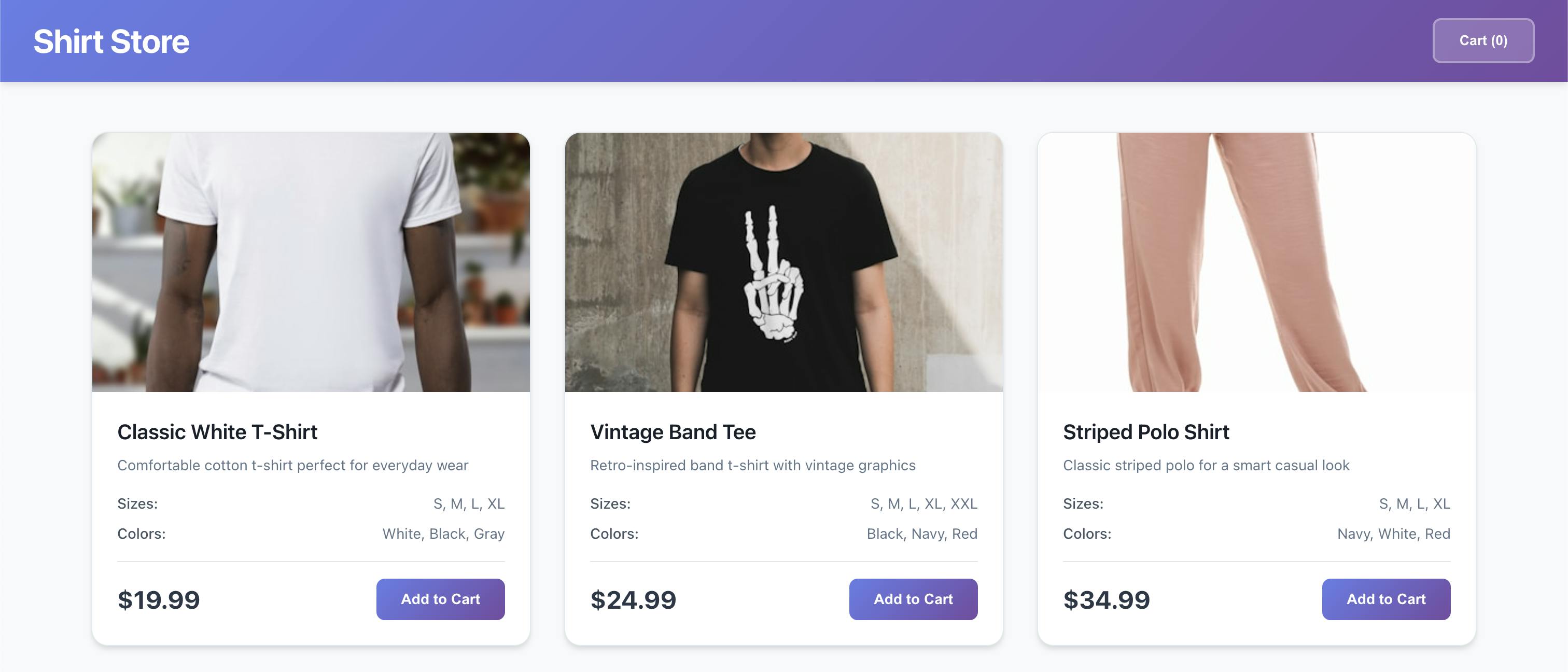Image resolution: width=1568 pixels, height=672 pixels.
Task: Add Vintage Band Tee to cart
Action: click(x=913, y=599)
